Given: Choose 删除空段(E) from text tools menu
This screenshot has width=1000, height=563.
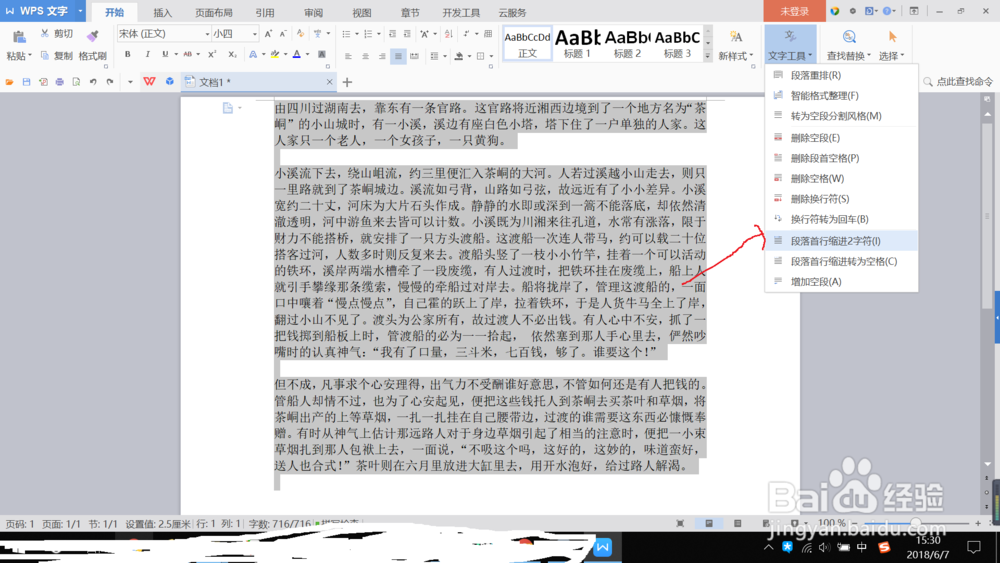Looking at the screenshot, I should click(x=841, y=138).
